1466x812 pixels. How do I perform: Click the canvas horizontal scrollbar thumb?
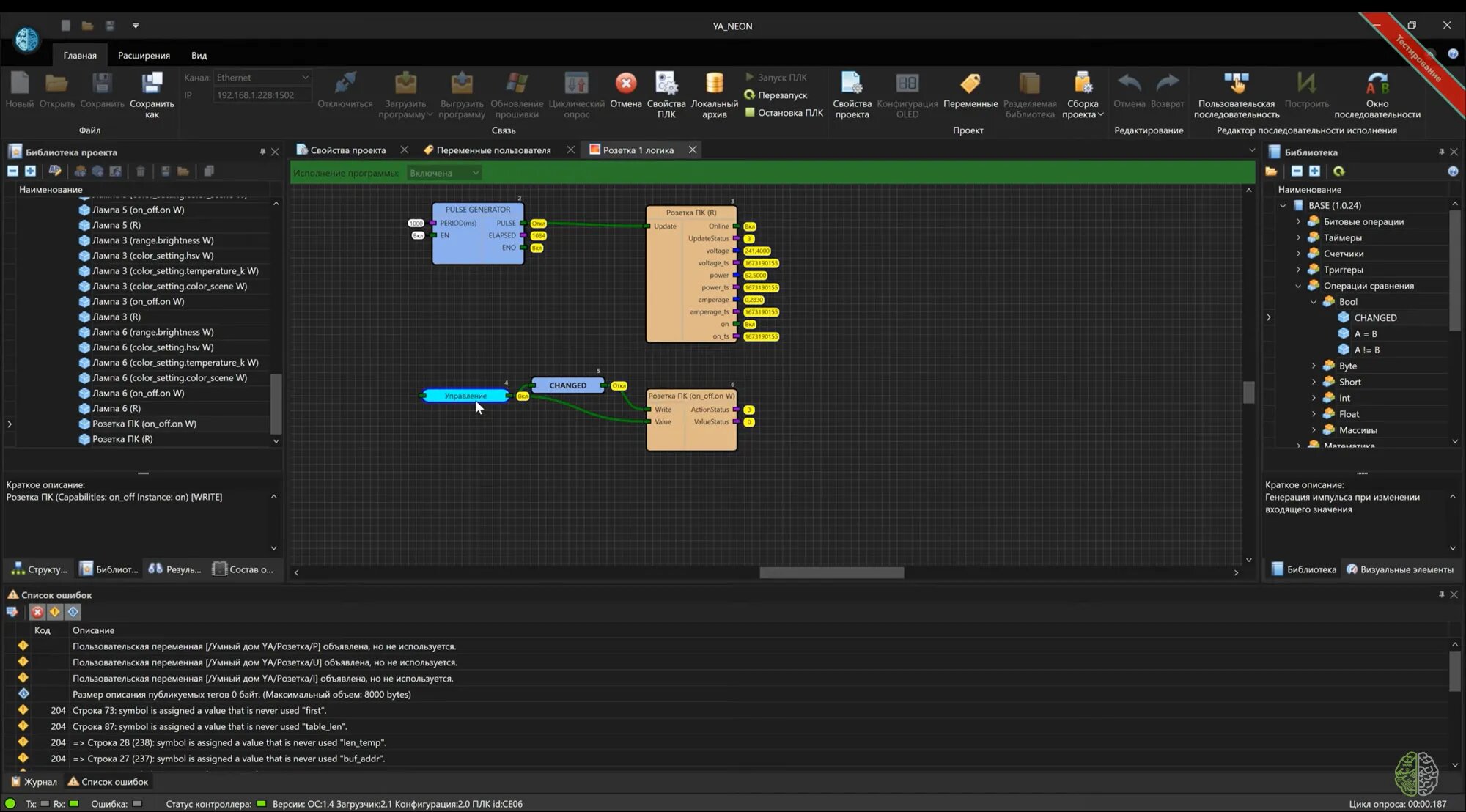coord(831,573)
